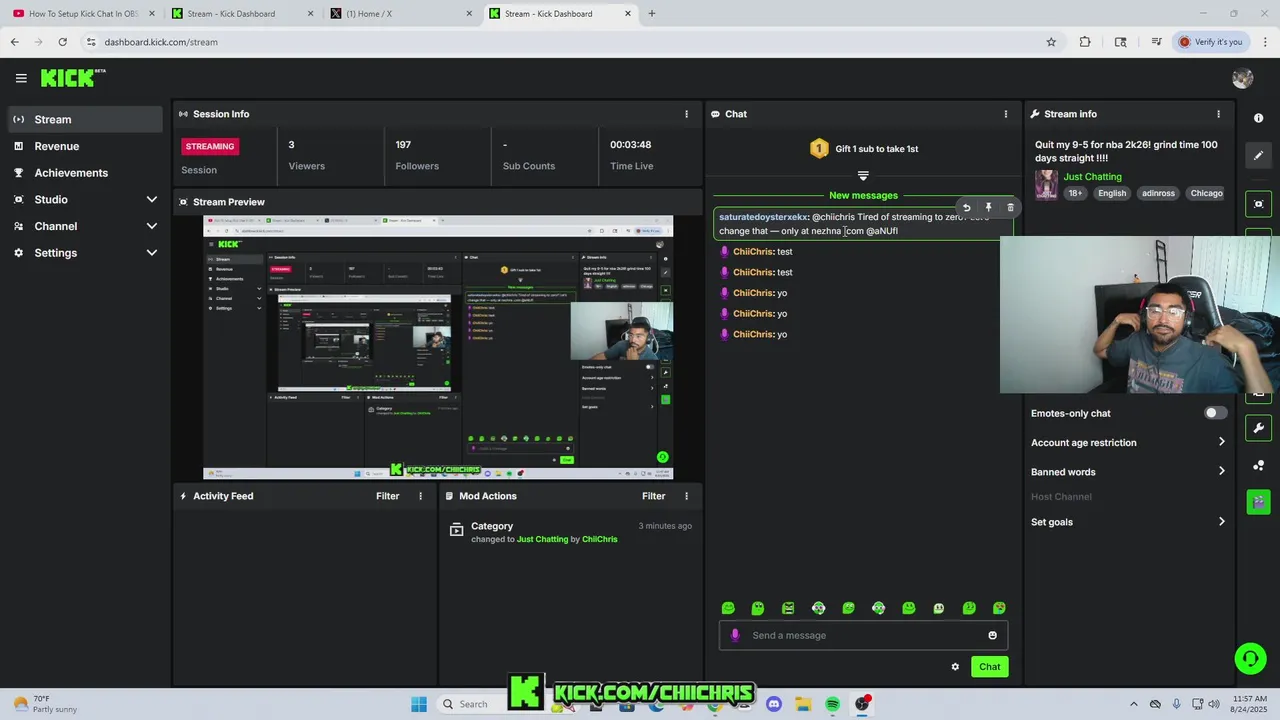1280x720 pixels.
Task: Click the Chicago tag in Stream info
Action: pos(1206,193)
